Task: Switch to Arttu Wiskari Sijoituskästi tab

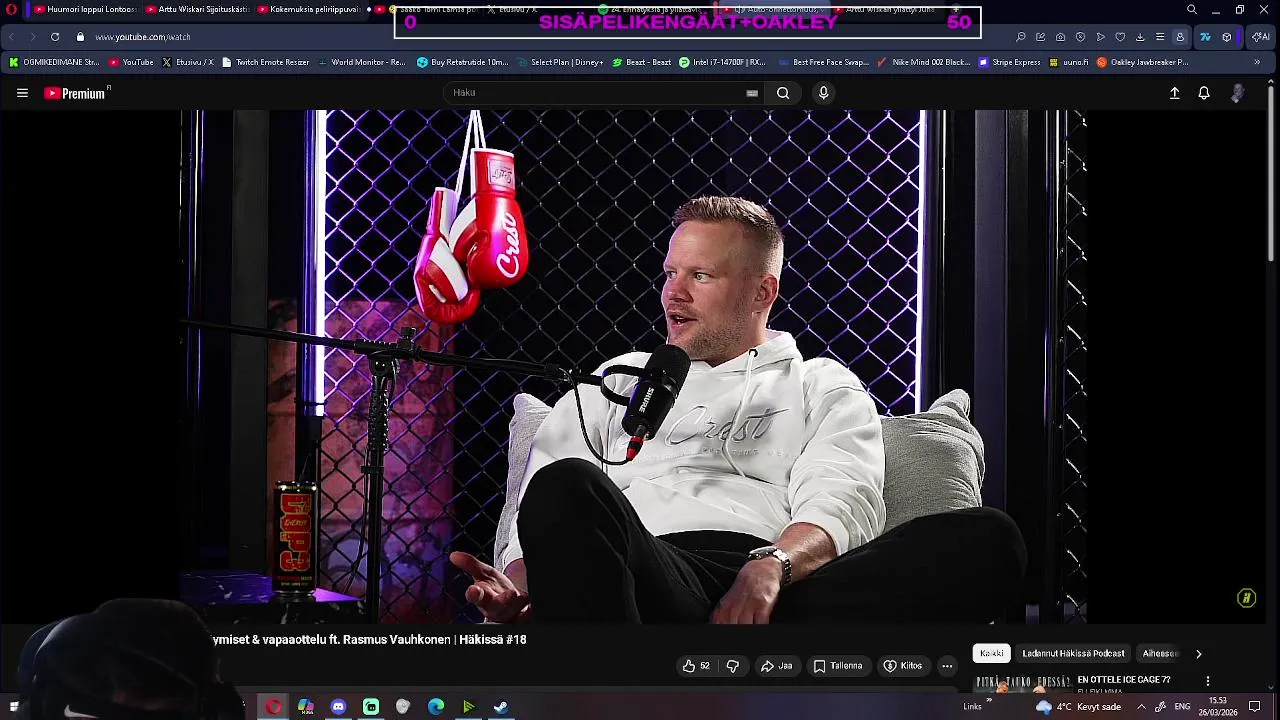Action: pyautogui.click(x=198, y=9)
